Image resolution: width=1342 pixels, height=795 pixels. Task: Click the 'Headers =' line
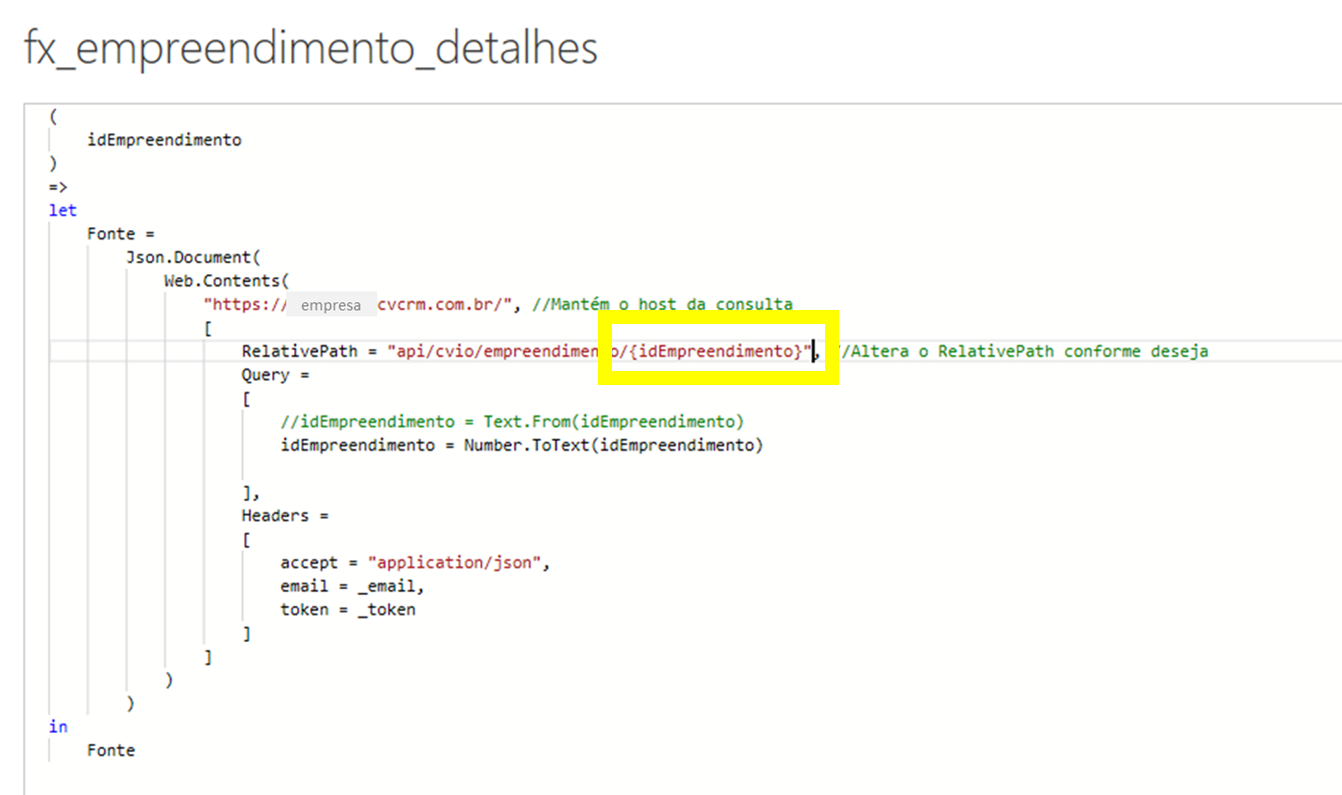285,516
